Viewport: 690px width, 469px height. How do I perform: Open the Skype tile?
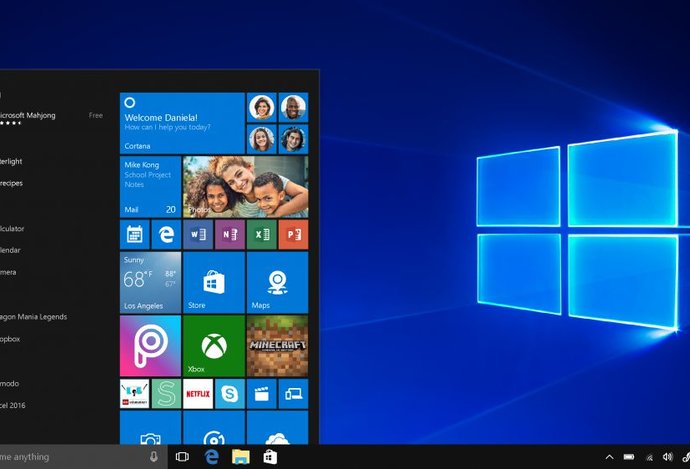pos(229,392)
